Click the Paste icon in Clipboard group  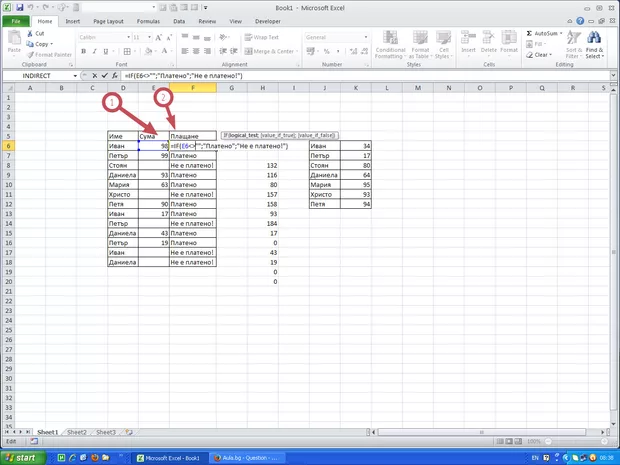point(14,40)
